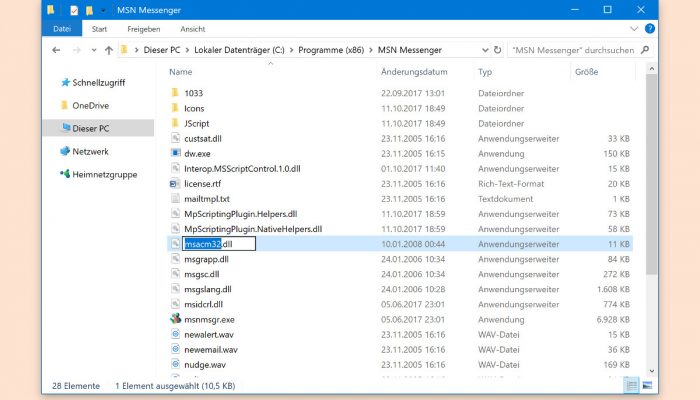This screenshot has width=700, height=400.
Task: Select the file name msidcrl.dll
Action: pyautogui.click(x=204, y=304)
